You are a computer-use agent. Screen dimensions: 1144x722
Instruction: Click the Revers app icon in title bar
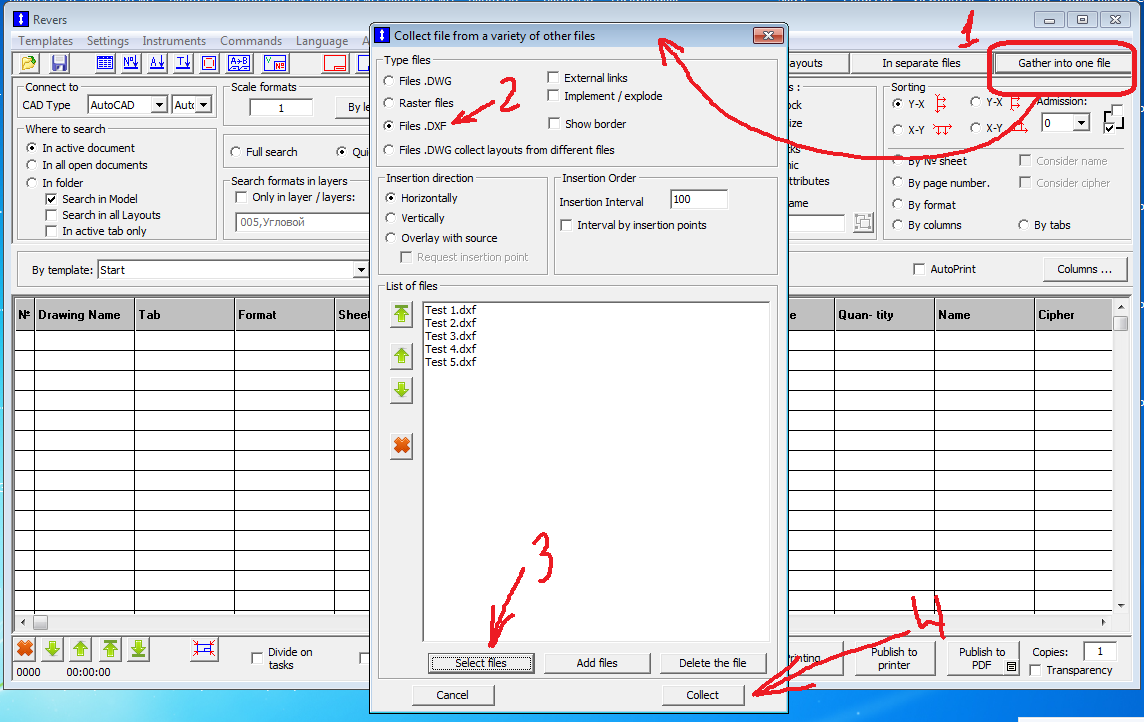[20, 20]
